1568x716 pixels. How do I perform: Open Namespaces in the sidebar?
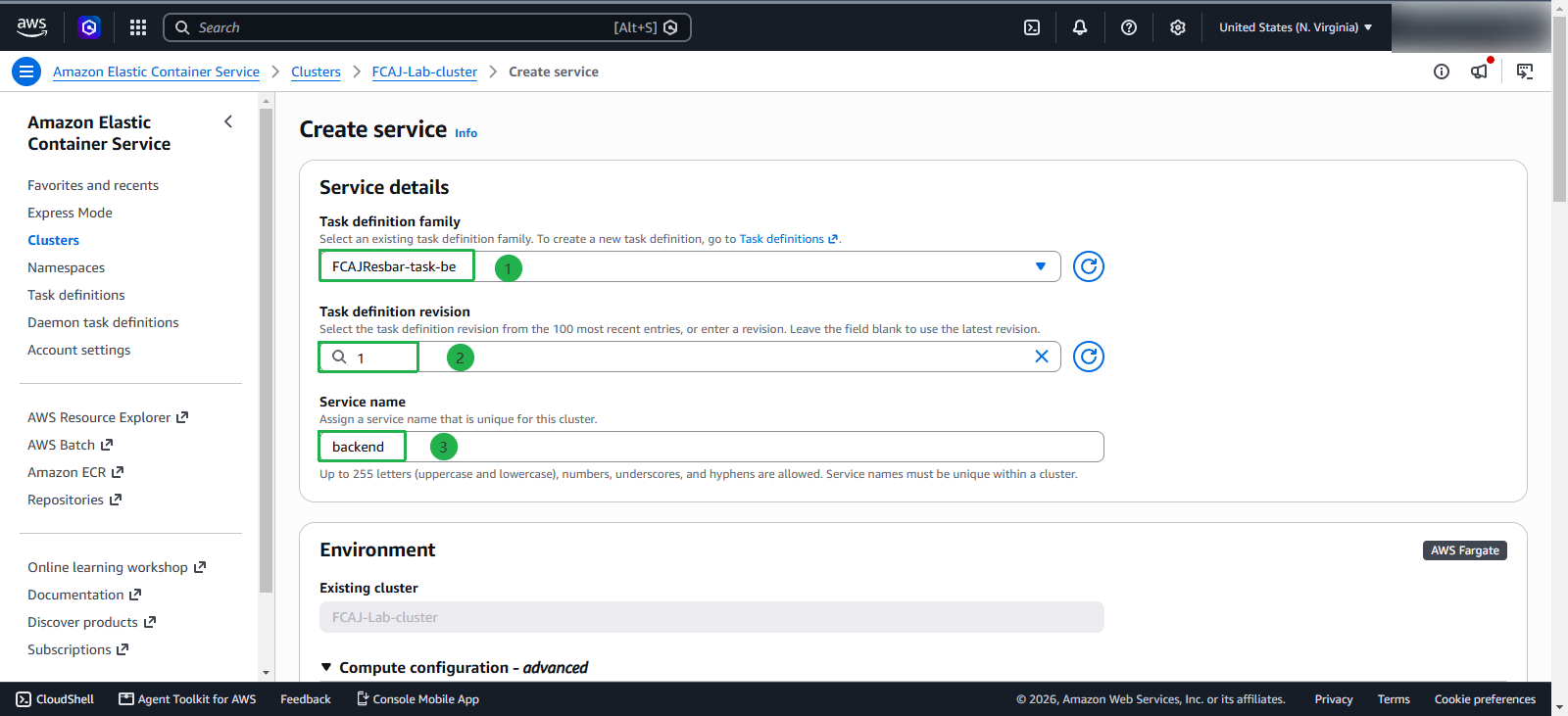(x=66, y=267)
